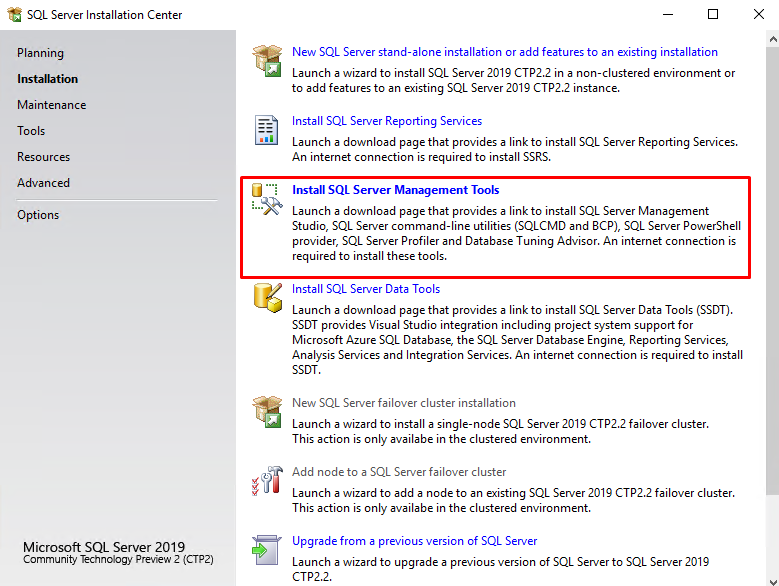Image resolution: width=779 pixels, height=586 pixels.
Task: Click 'An internet connection is required to install SSRS.' text
Action: [x=421, y=157]
